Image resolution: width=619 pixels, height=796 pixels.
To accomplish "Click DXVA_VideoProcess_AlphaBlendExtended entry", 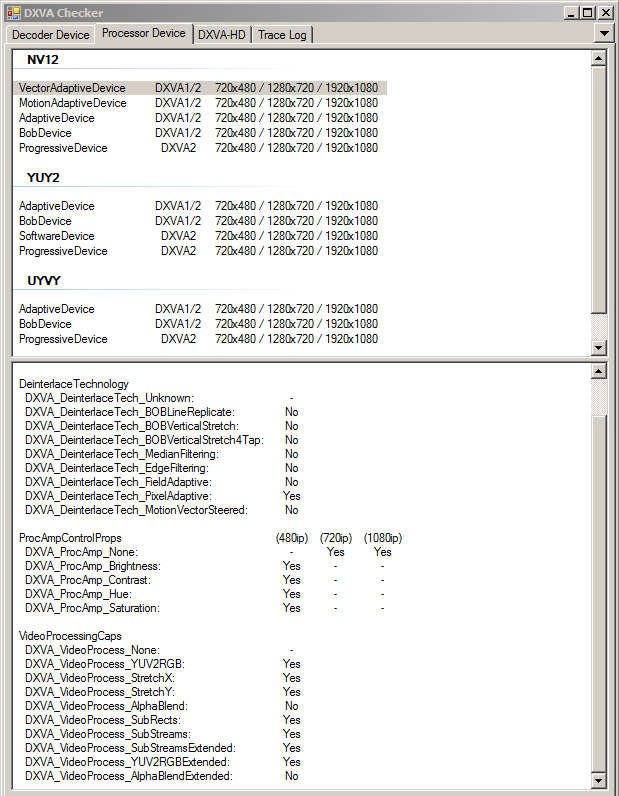I will (128, 776).
